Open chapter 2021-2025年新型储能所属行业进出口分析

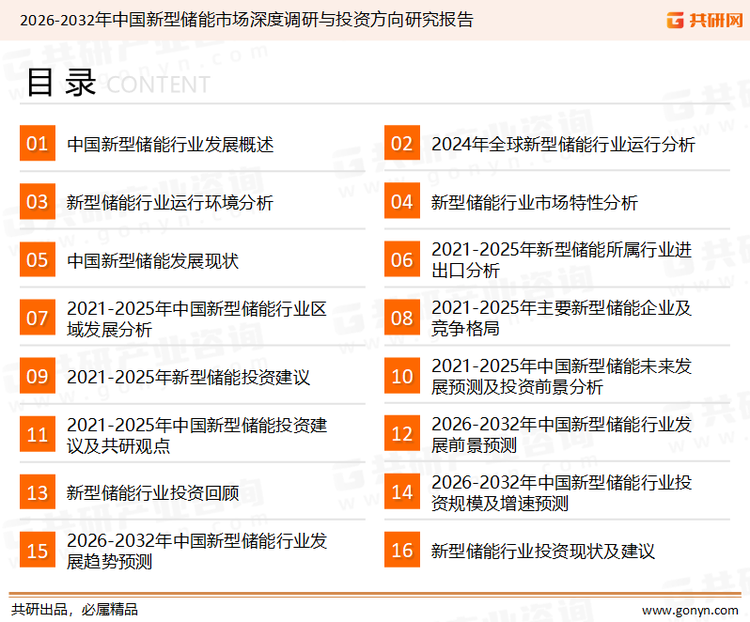coord(562,260)
